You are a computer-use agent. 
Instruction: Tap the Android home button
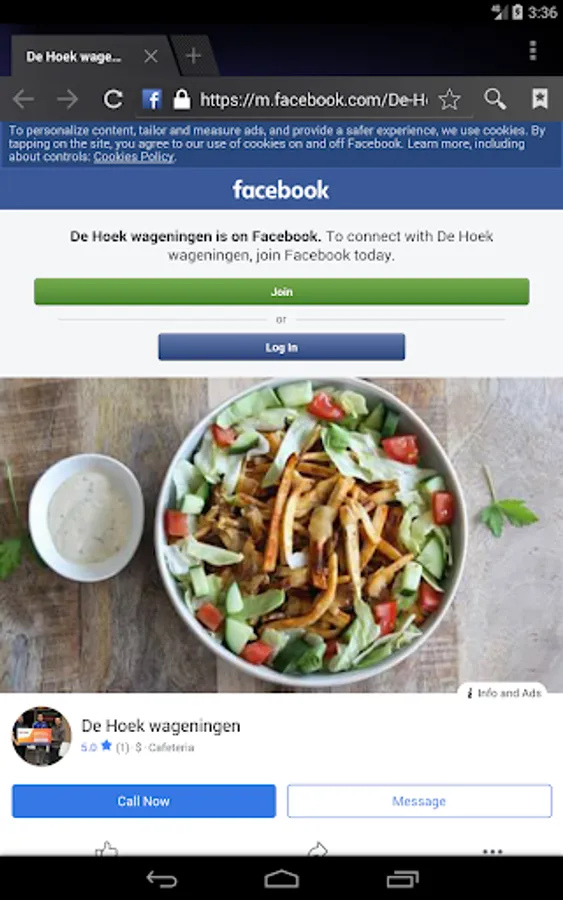[x=281, y=879]
